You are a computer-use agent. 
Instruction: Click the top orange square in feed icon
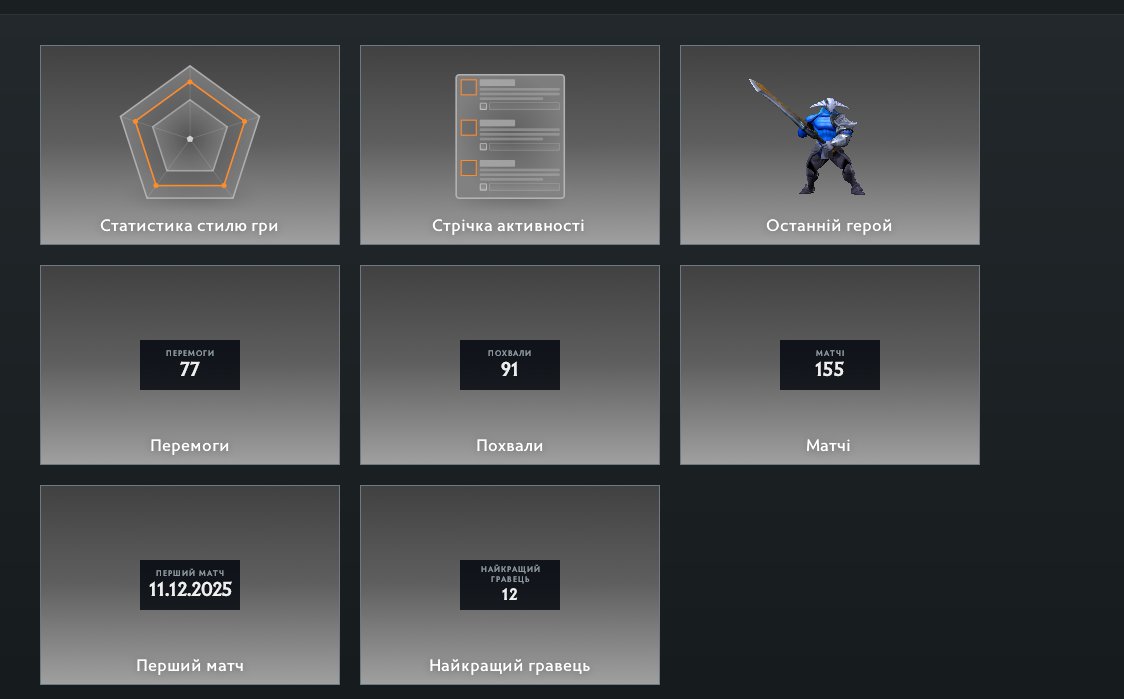tap(468, 87)
